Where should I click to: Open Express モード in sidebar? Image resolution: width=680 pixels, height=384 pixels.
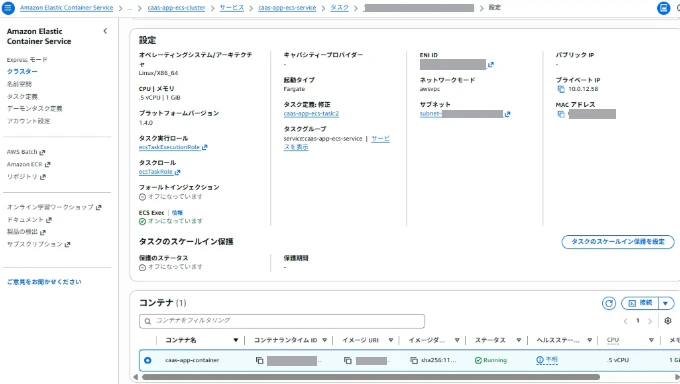tap(27, 59)
